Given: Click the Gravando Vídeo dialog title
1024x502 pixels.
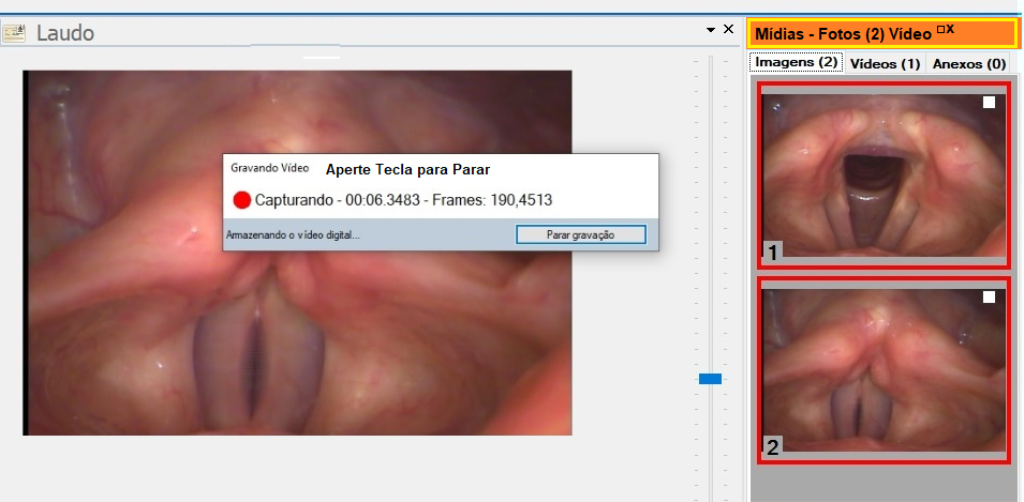Looking at the screenshot, I should click(270, 169).
